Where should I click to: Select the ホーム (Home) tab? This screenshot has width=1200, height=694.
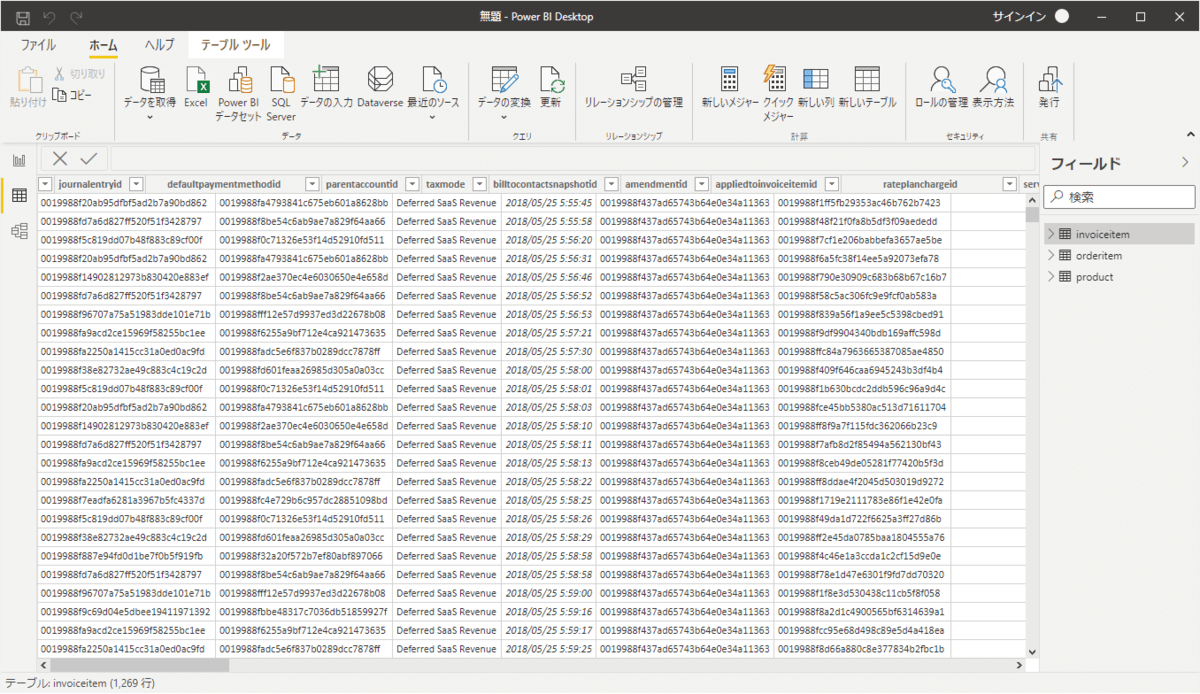(x=103, y=45)
